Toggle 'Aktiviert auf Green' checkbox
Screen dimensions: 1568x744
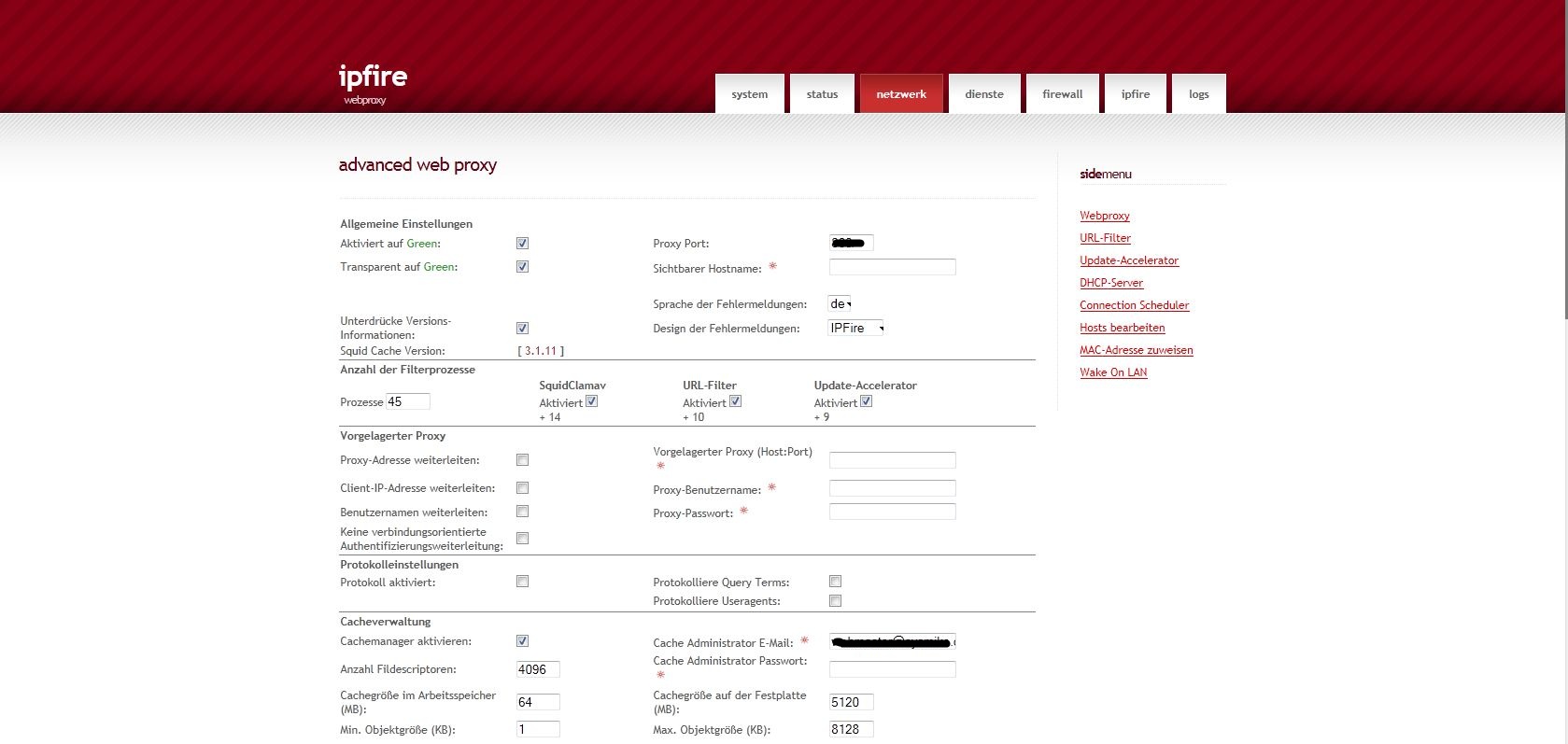pyautogui.click(x=522, y=244)
